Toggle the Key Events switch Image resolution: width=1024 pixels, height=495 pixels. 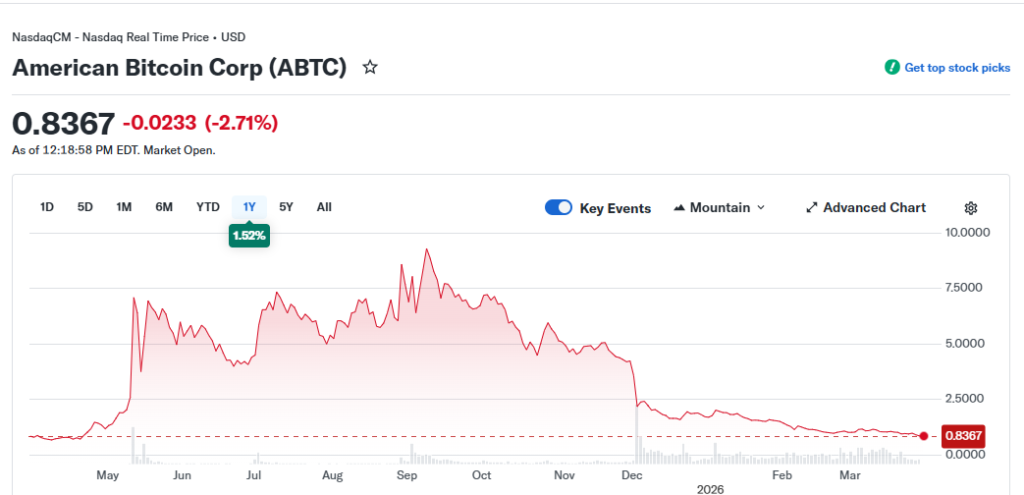pyautogui.click(x=559, y=208)
